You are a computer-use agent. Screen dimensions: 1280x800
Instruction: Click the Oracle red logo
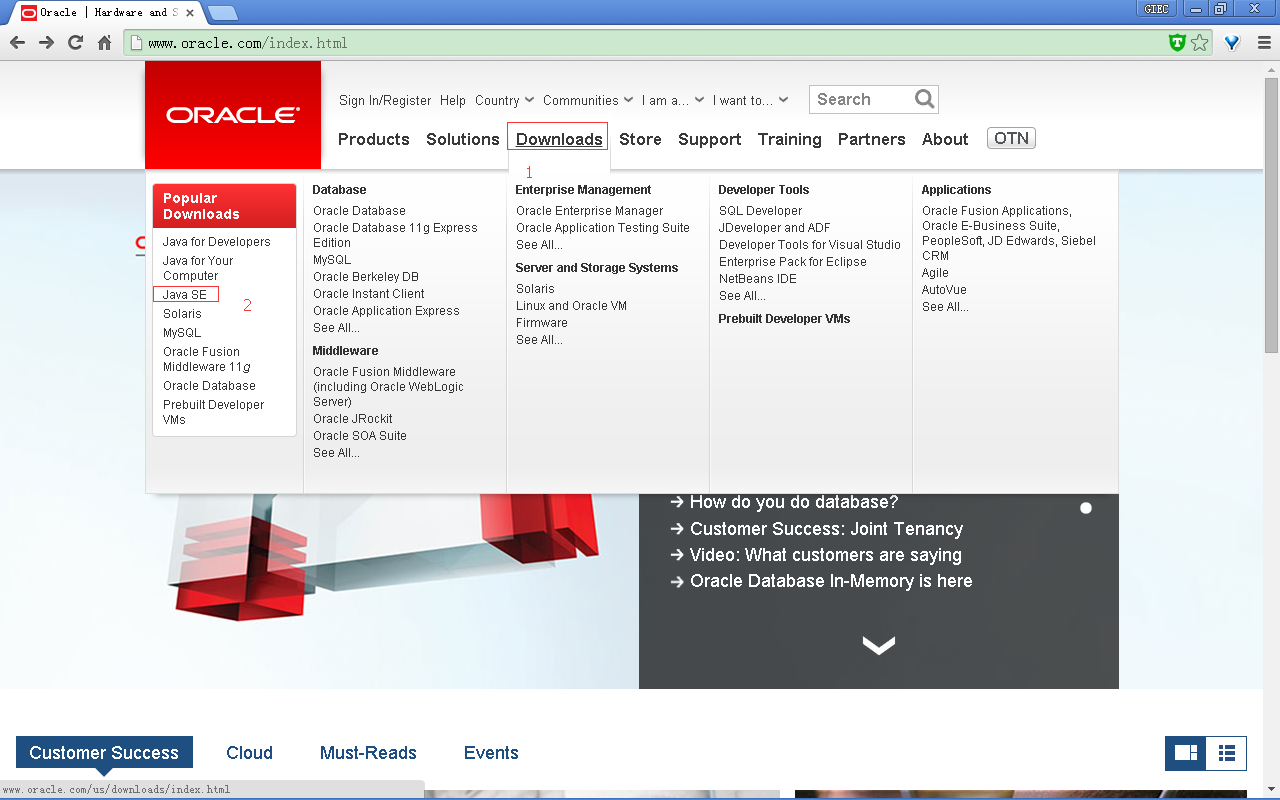(233, 115)
